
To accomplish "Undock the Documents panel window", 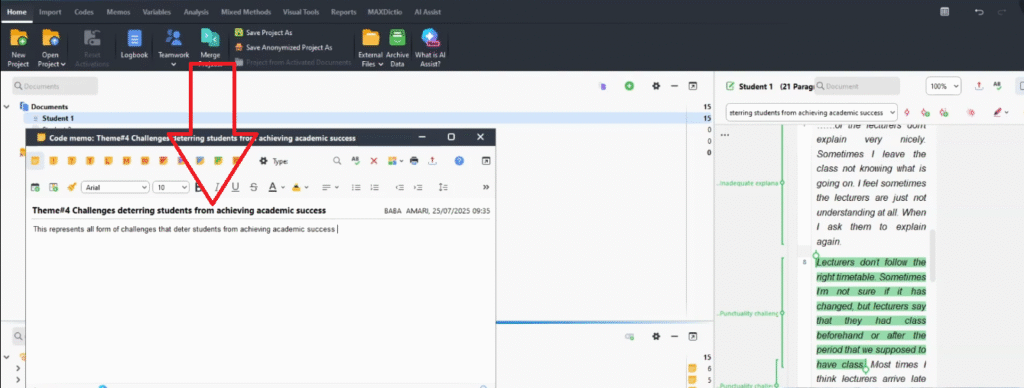I will (693, 86).
